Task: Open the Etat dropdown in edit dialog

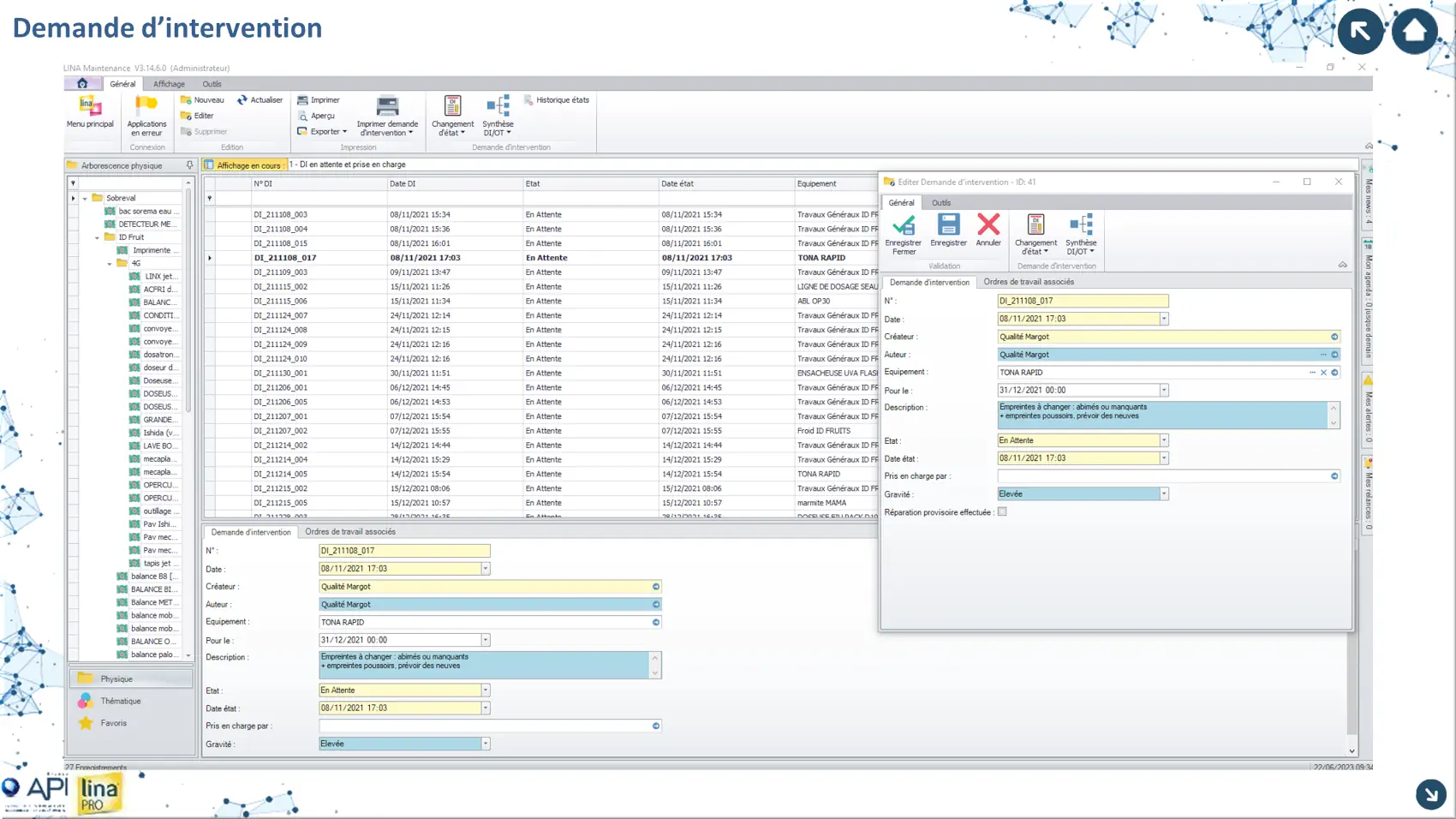Action: click(x=1164, y=440)
